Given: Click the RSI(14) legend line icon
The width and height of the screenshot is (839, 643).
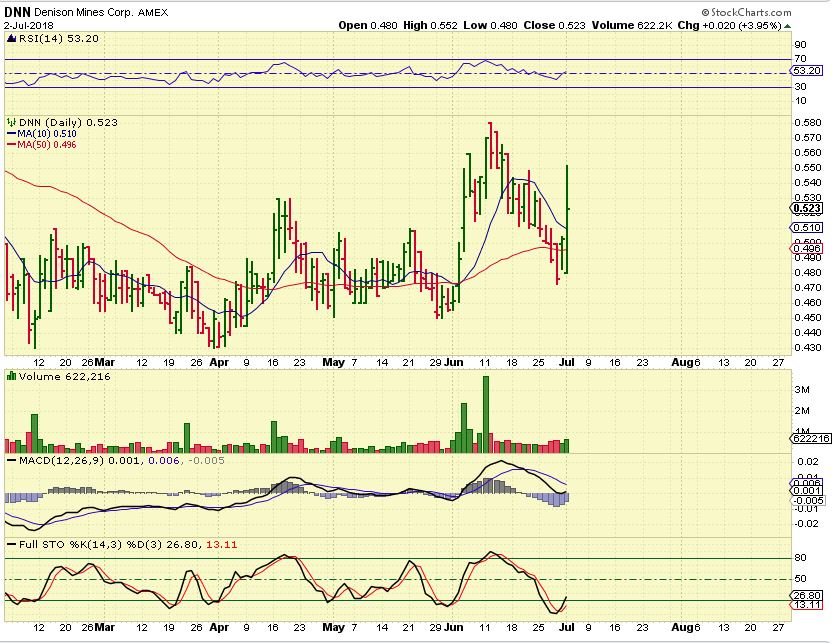Looking at the screenshot, I should [x=12, y=38].
